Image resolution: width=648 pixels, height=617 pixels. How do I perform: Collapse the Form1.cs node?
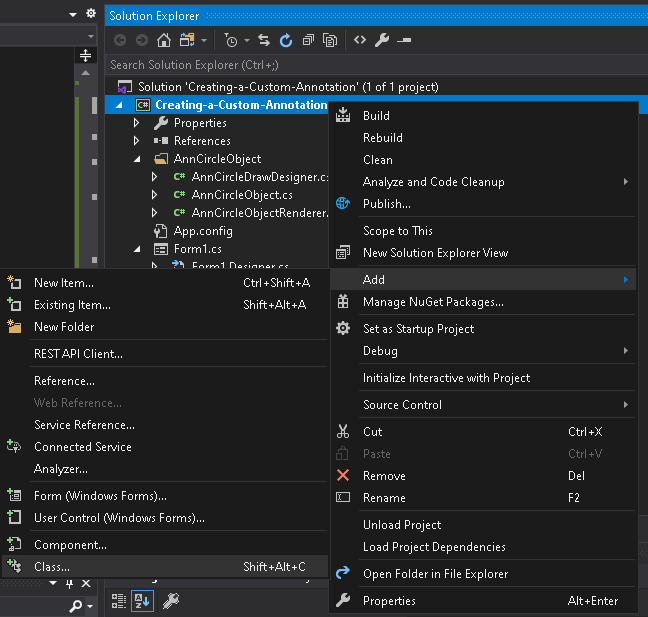137,249
